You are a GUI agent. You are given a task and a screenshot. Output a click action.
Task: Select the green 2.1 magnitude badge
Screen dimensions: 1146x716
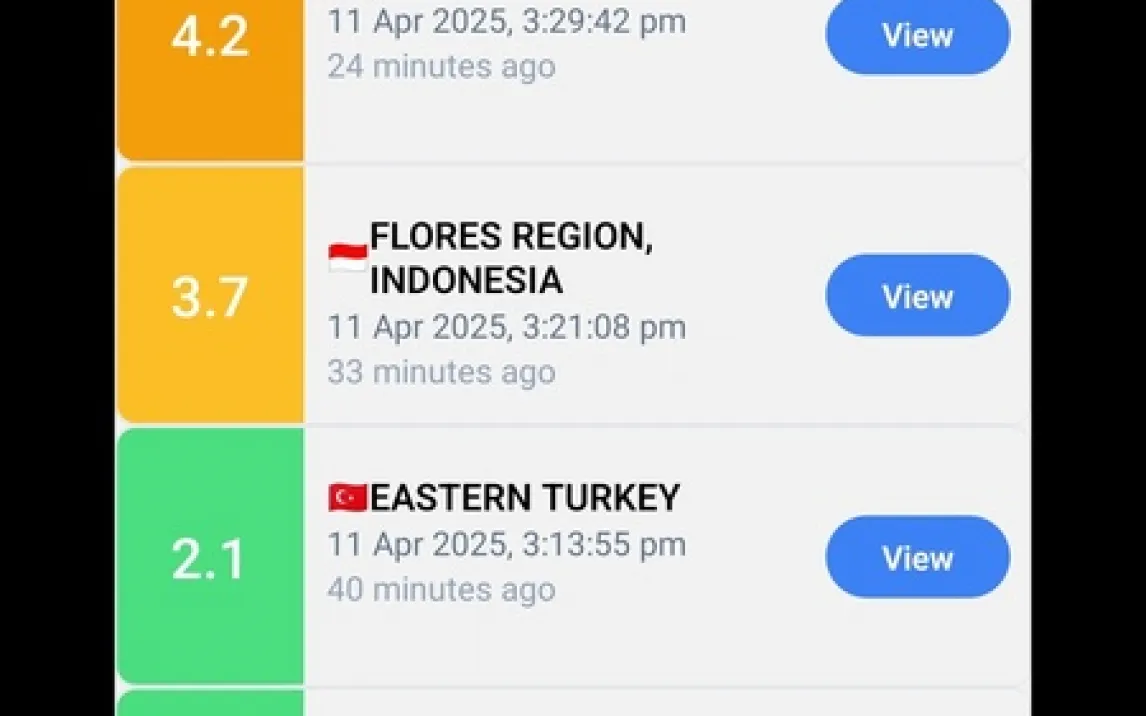[210, 557]
